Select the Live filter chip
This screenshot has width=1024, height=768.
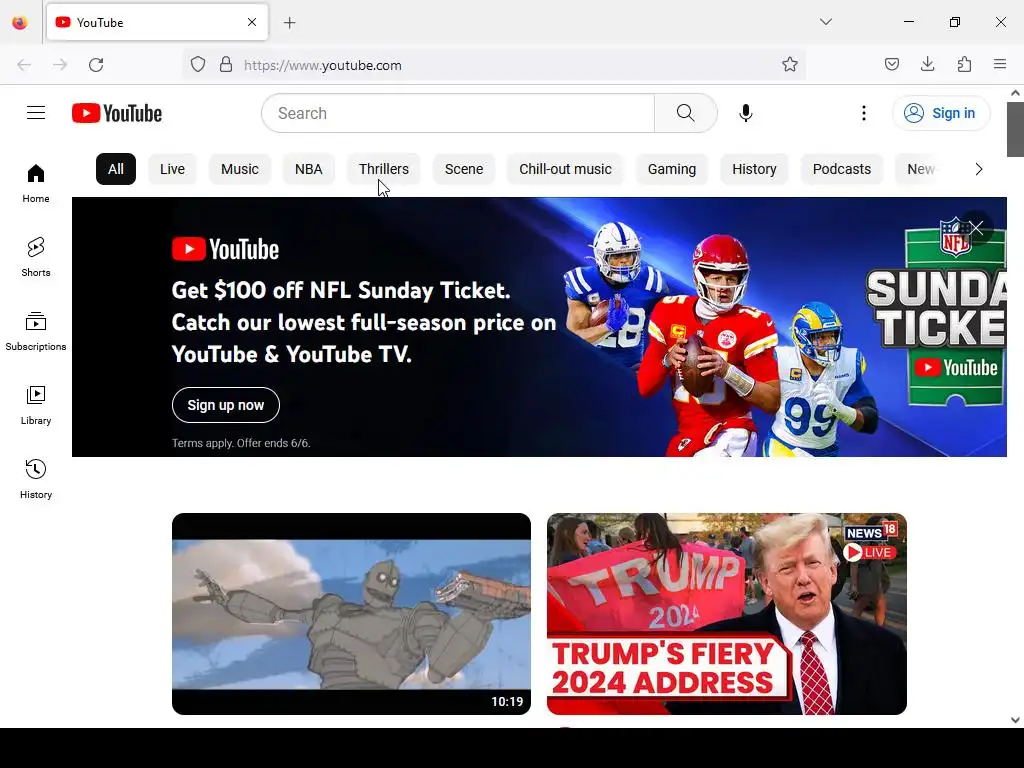coord(172,169)
